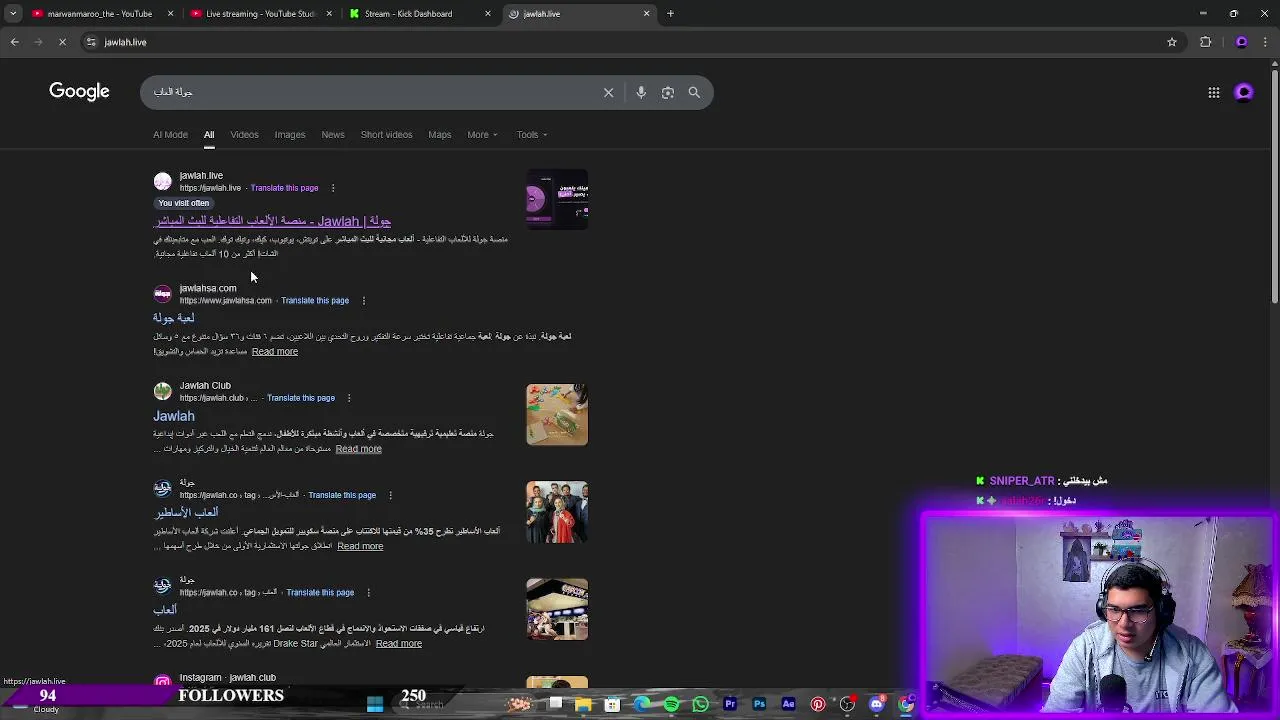
Task: Open the jawlah.live result thumbnail image
Action: 557,199
